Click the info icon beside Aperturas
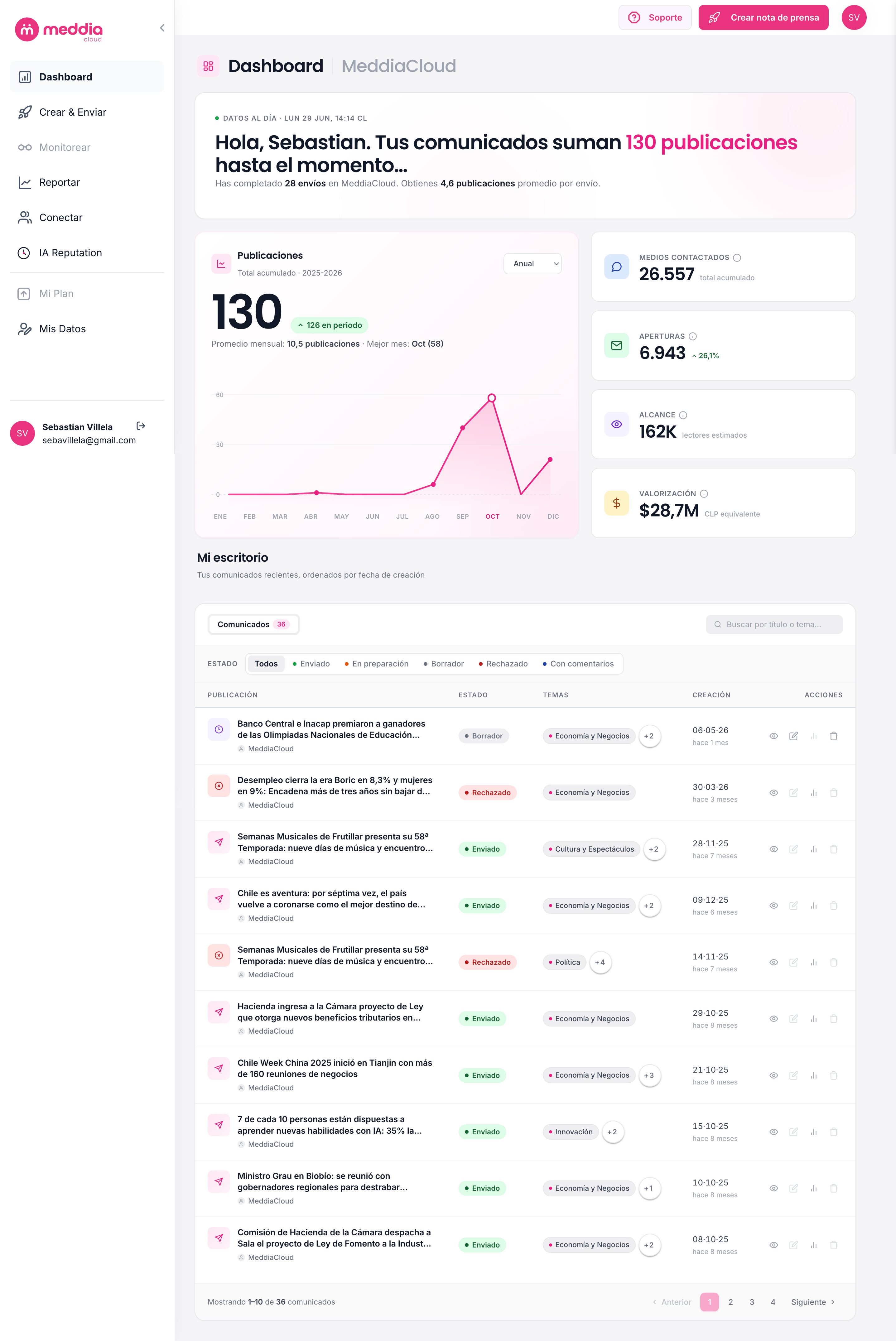Image resolution: width=896 pixels, height=1341 pixels. pos(692,337)
